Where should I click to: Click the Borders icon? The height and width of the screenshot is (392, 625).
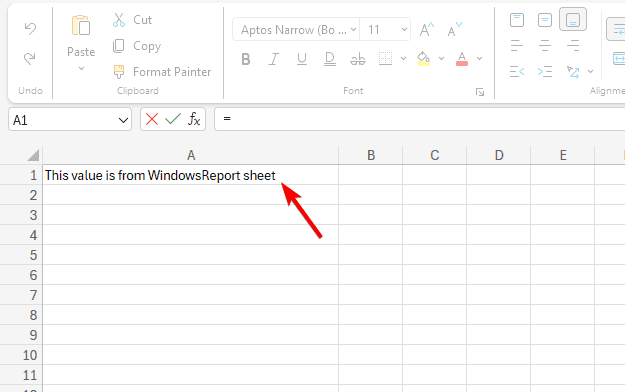(385, 59)
